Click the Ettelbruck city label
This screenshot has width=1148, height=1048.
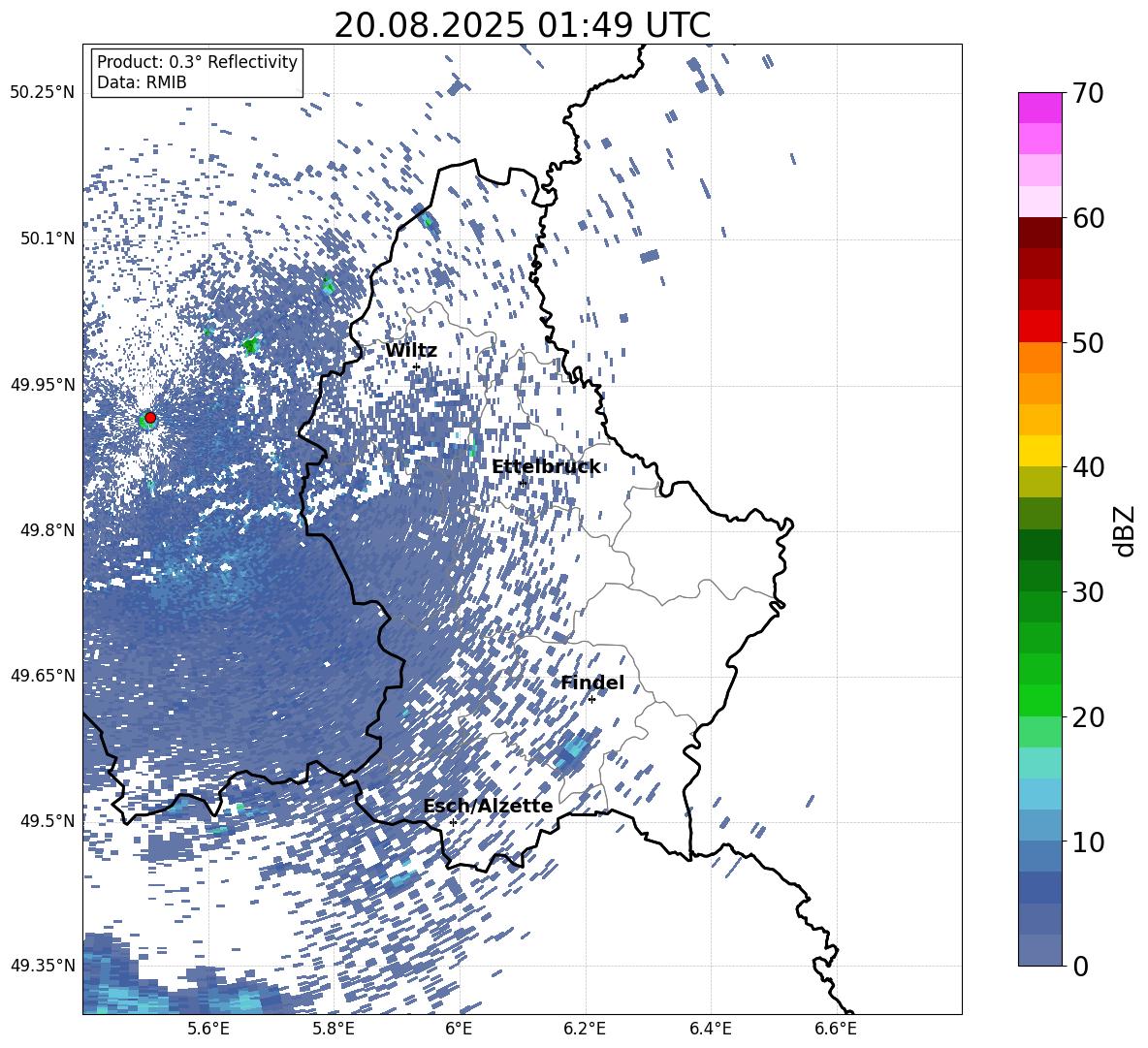546,467
